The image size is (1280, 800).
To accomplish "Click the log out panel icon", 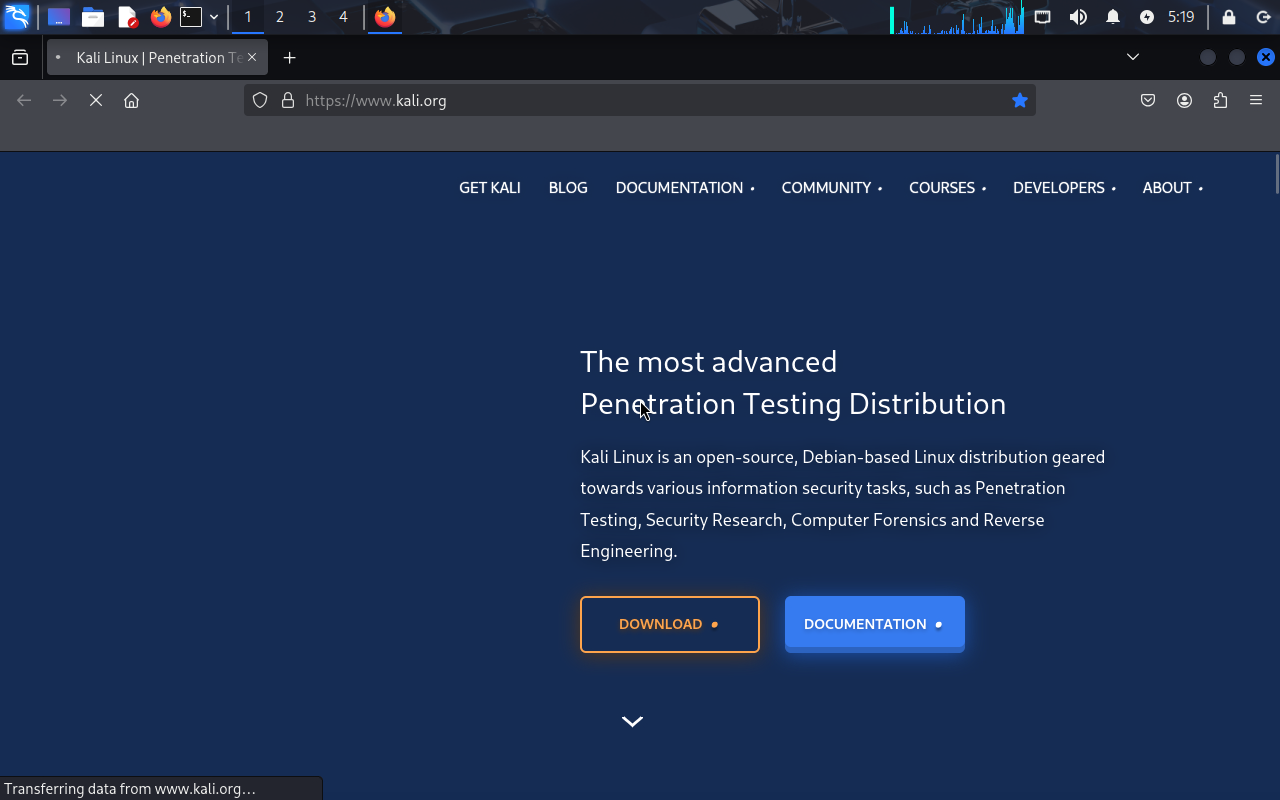I will point(1263,17).
